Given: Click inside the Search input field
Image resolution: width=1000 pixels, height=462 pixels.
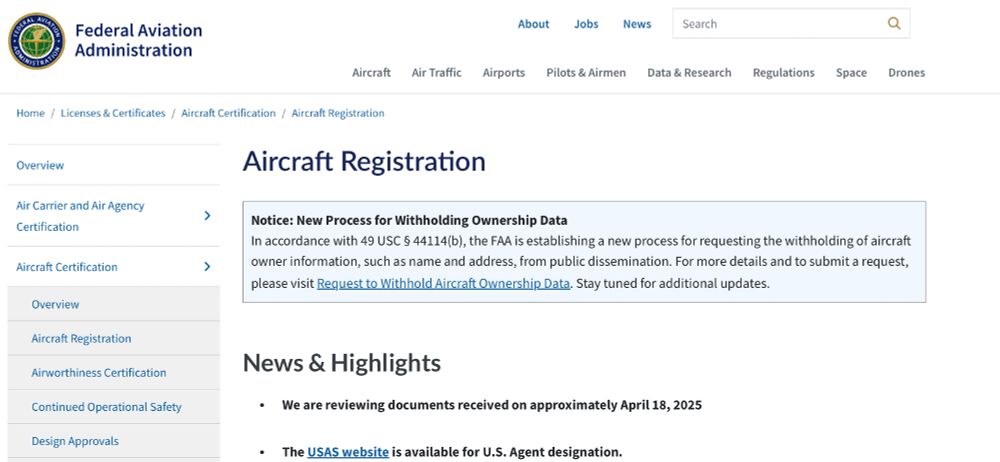Looking at the screenshot, I should pos(779,24).
